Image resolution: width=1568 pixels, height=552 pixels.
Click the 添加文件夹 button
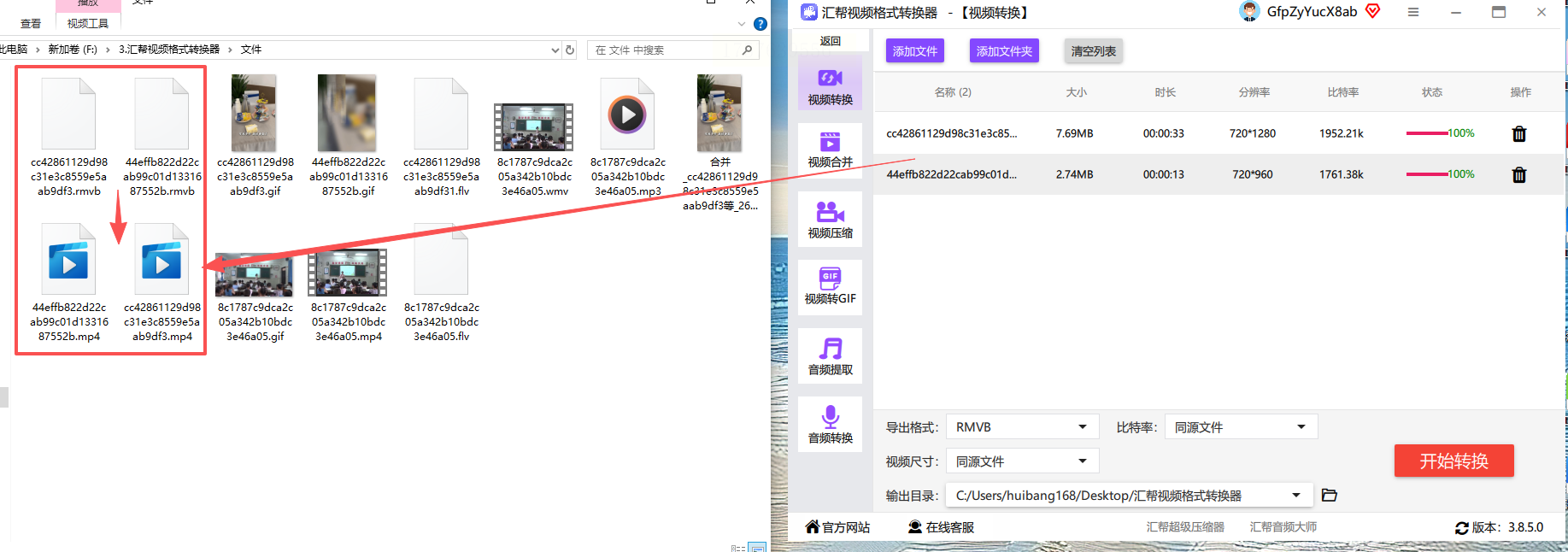(1004, 50)
